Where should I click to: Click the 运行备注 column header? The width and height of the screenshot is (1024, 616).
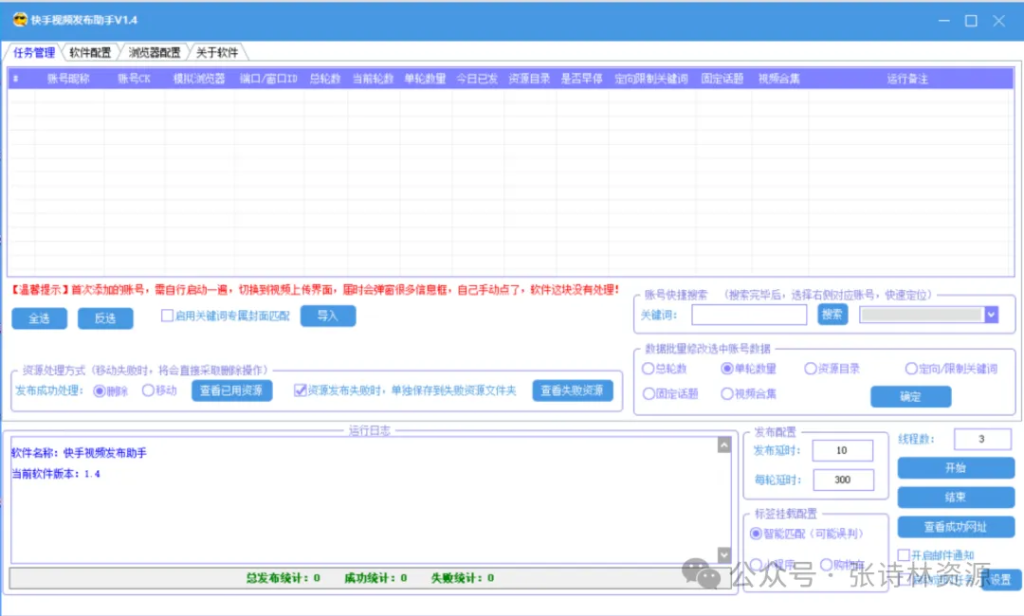coord(907,79)
